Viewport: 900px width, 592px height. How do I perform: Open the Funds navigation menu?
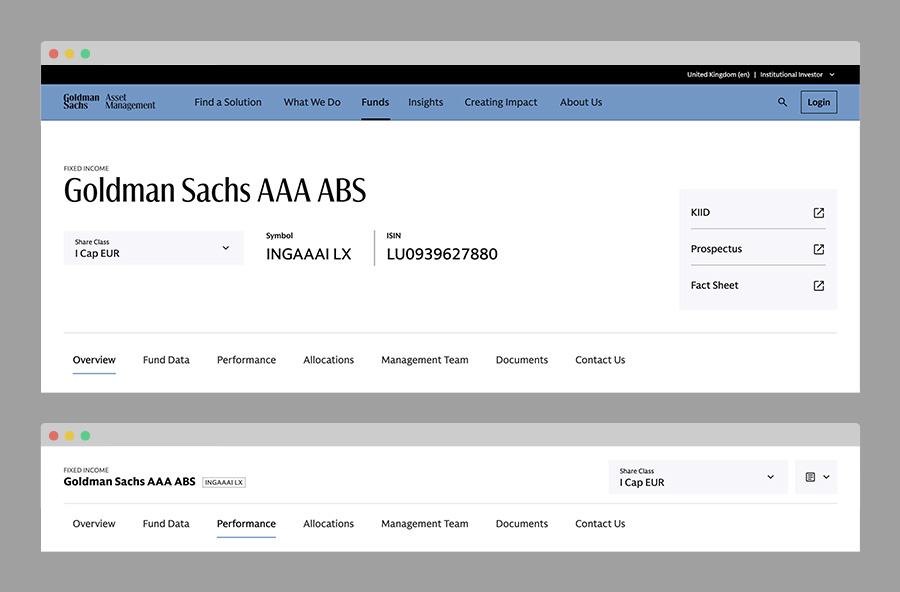tap(375, 102)
